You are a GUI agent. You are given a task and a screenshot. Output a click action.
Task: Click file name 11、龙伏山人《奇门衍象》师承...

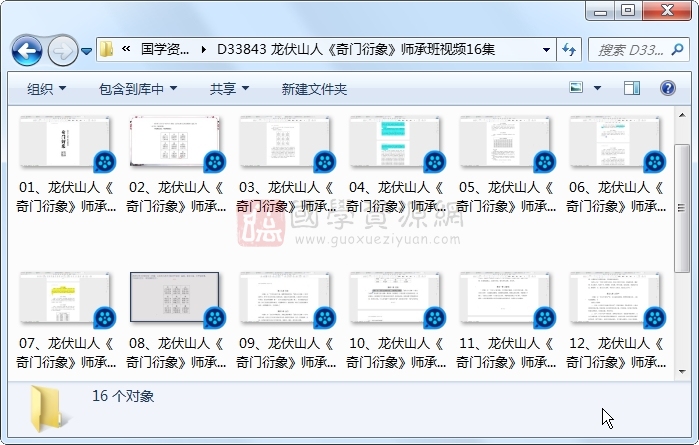point(506,352)
